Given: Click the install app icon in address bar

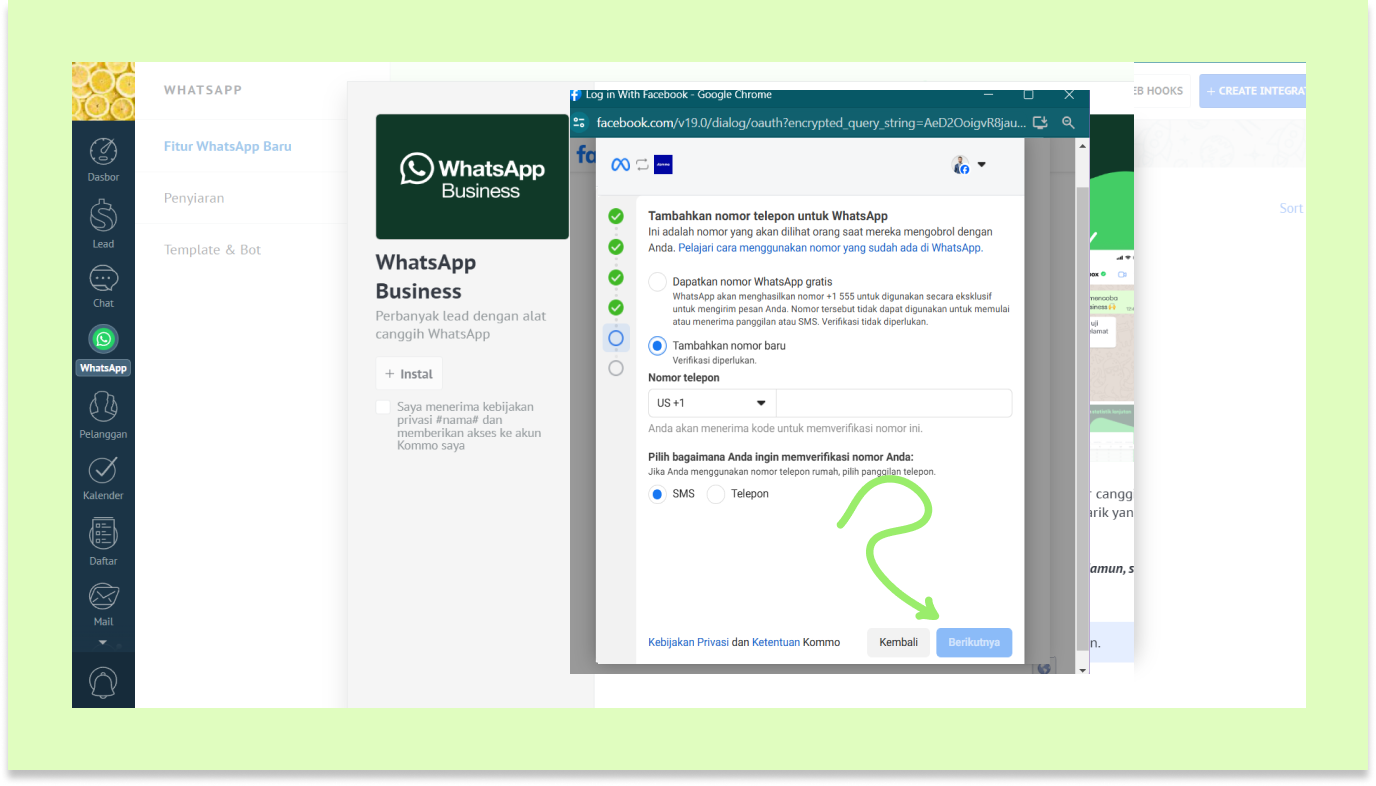Looking at the screenshot, I should click(1040, 122).
